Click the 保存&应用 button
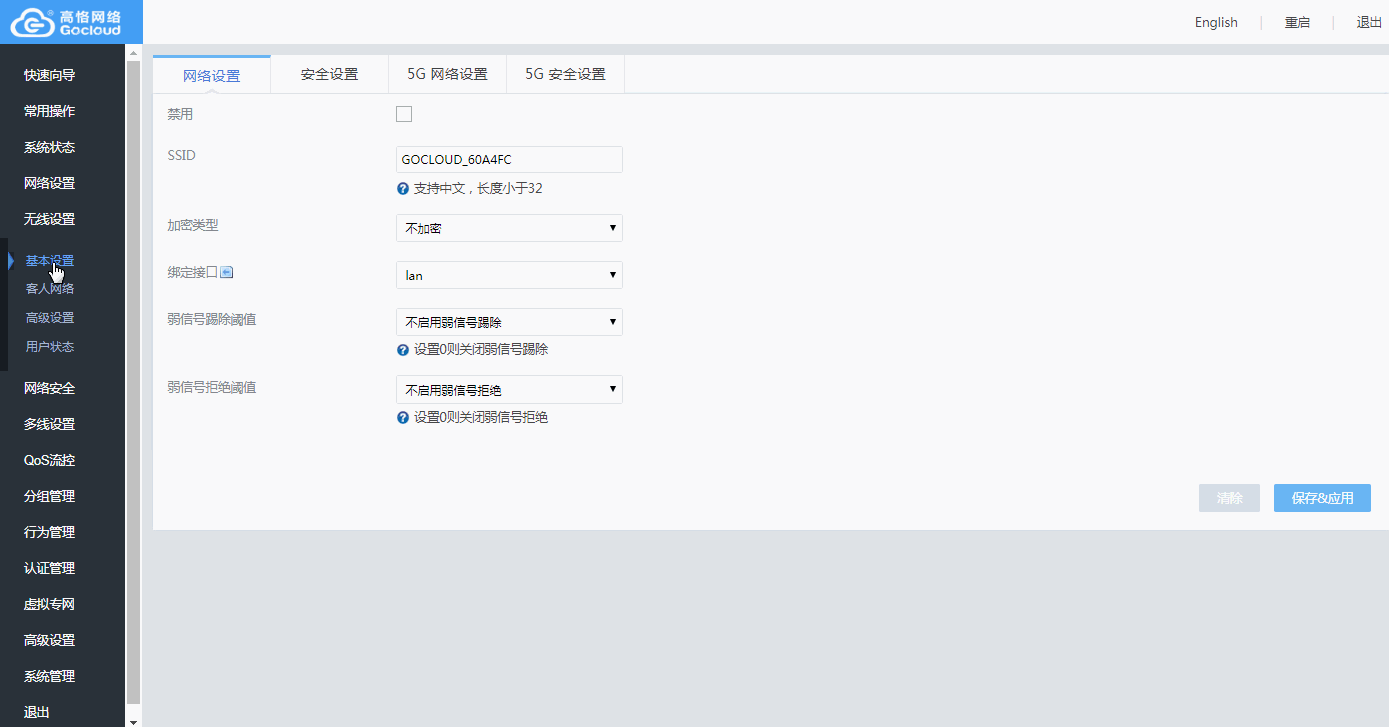The height and width of the screenshot is (727, 1389). pos(1322,498)
